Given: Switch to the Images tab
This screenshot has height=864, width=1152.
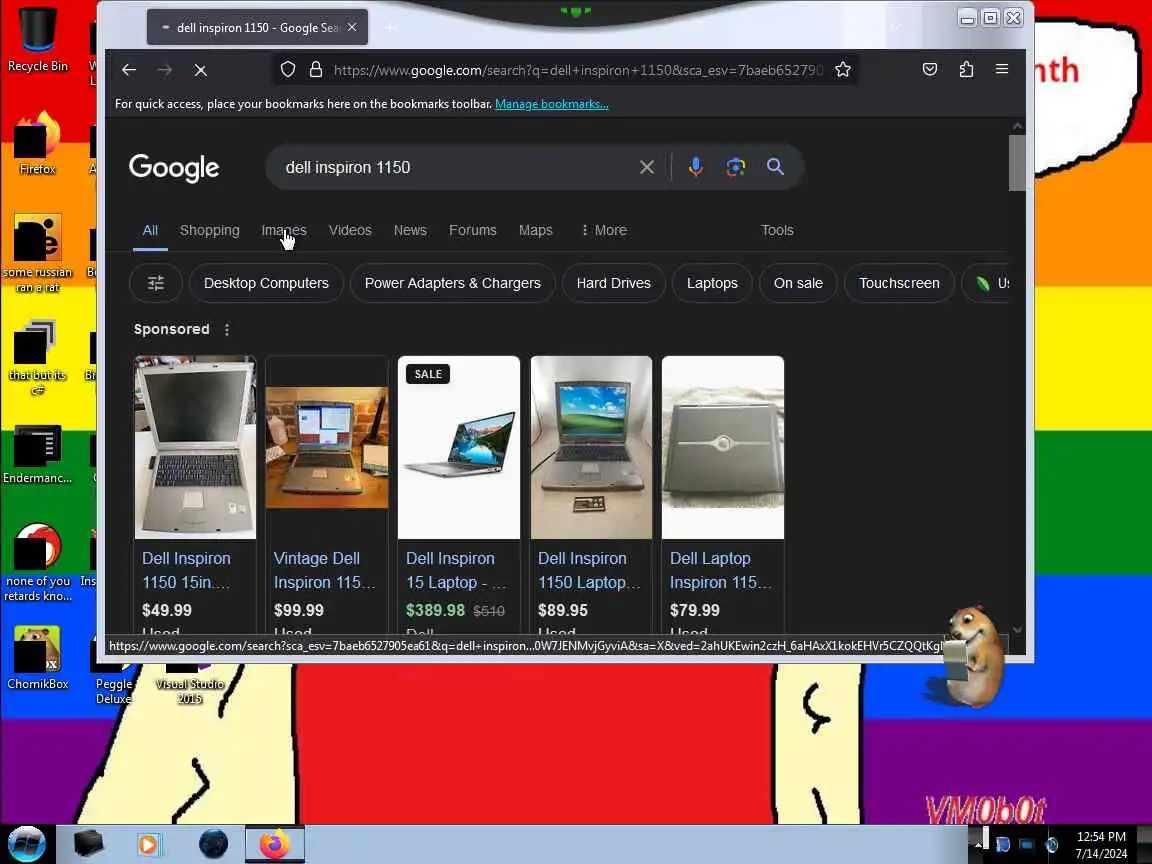Looking at the screenshot, I should (284, 231).
